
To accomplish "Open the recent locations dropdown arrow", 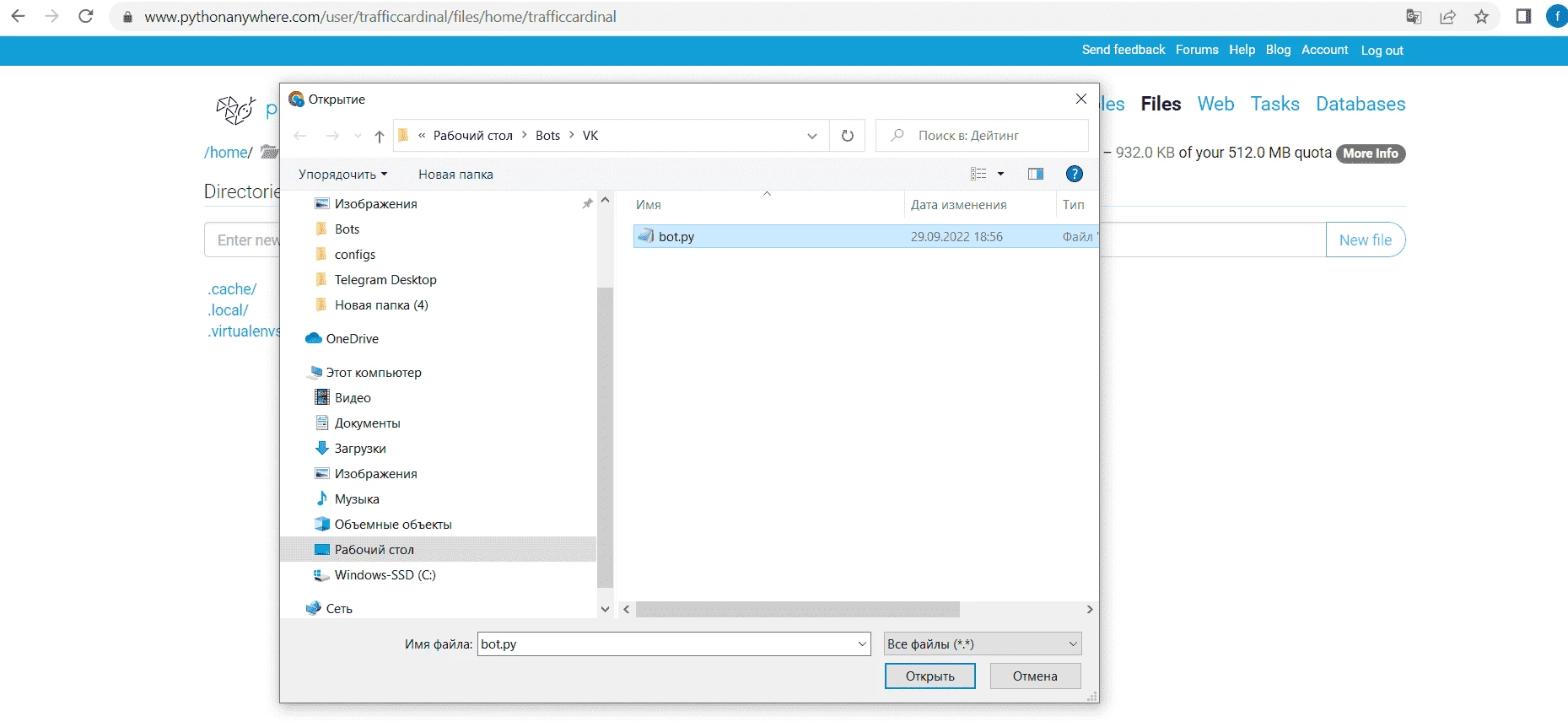I will (358, 136).
